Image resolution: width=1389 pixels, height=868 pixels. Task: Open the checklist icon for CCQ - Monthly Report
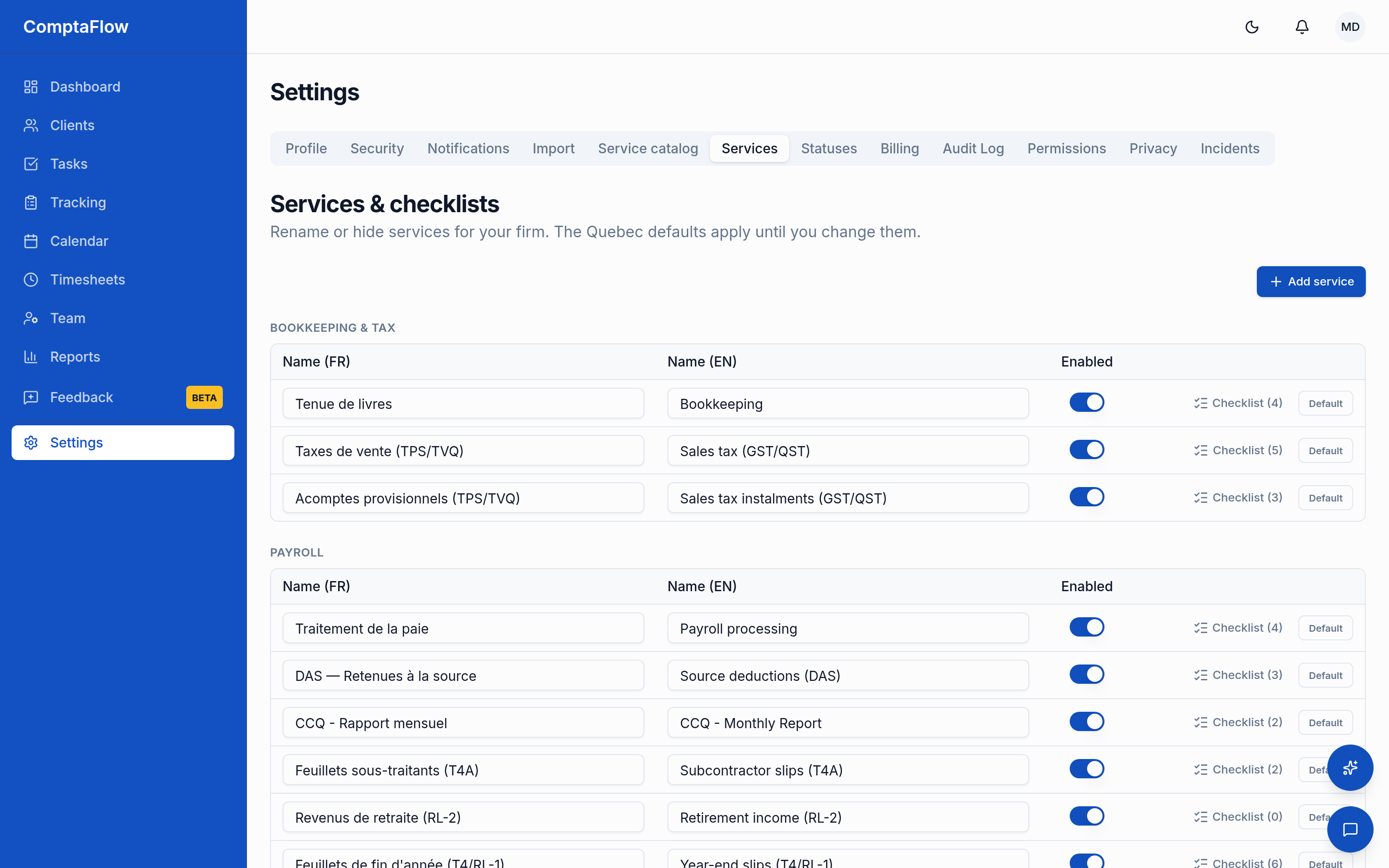(1201, 722)
